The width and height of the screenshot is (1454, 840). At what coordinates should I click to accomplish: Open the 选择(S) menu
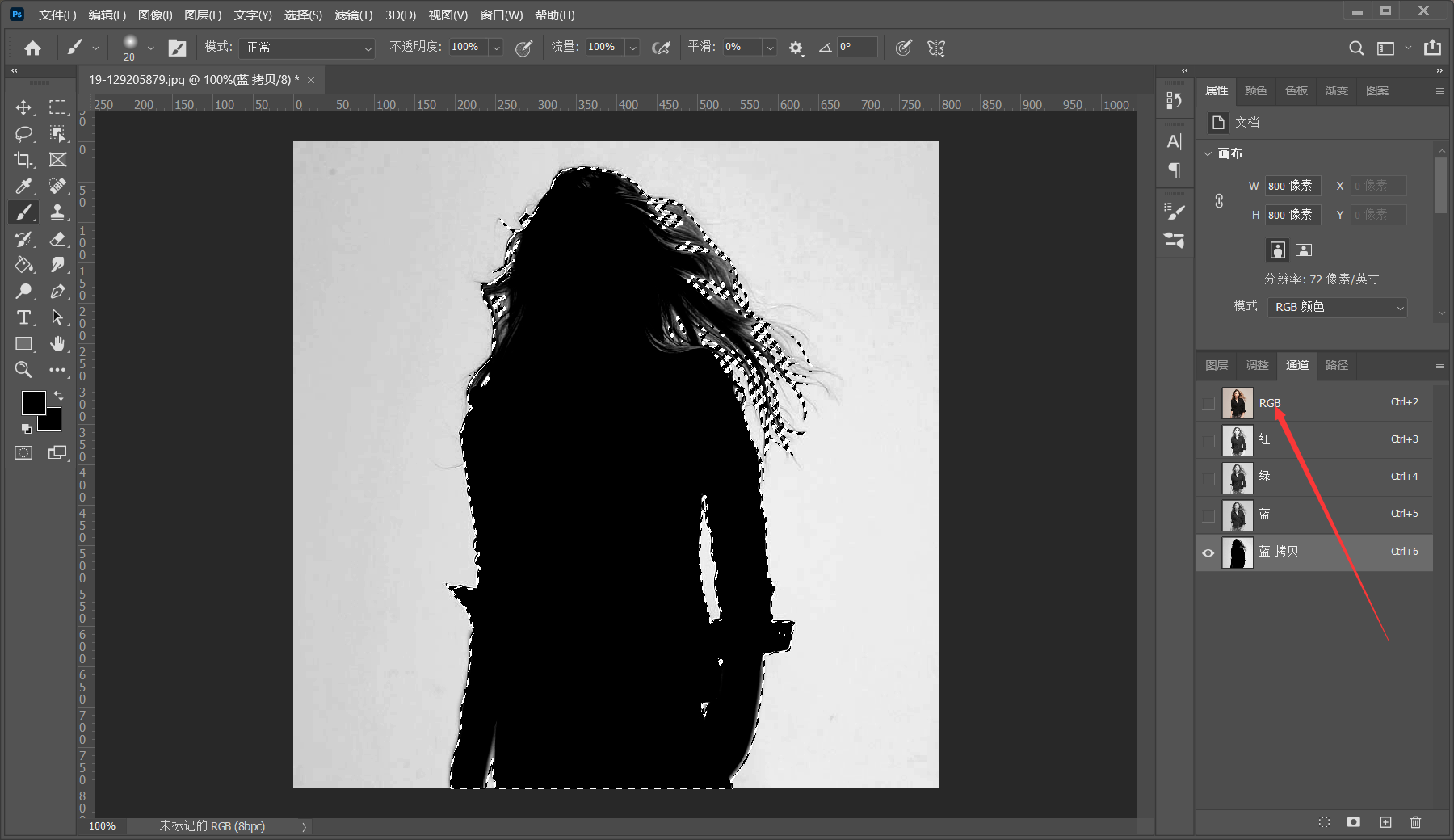(303, 15)
